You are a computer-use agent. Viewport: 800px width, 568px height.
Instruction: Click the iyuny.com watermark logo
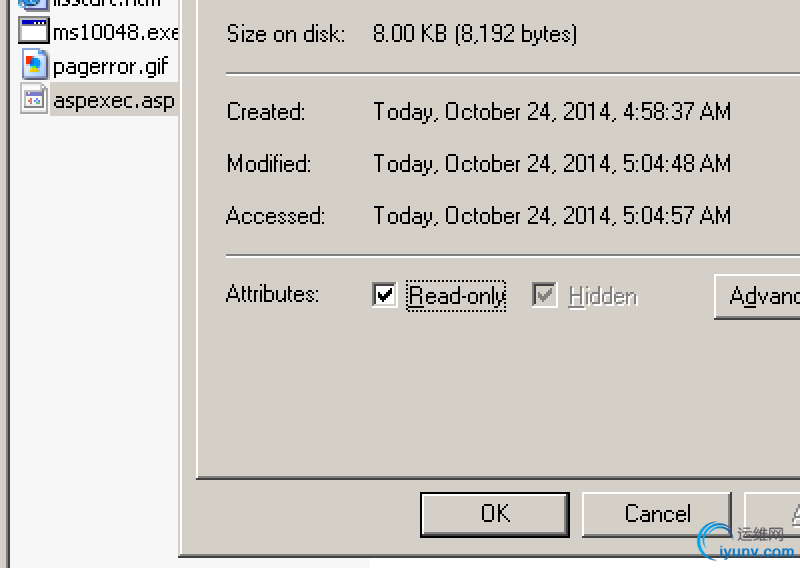point(747,543)
